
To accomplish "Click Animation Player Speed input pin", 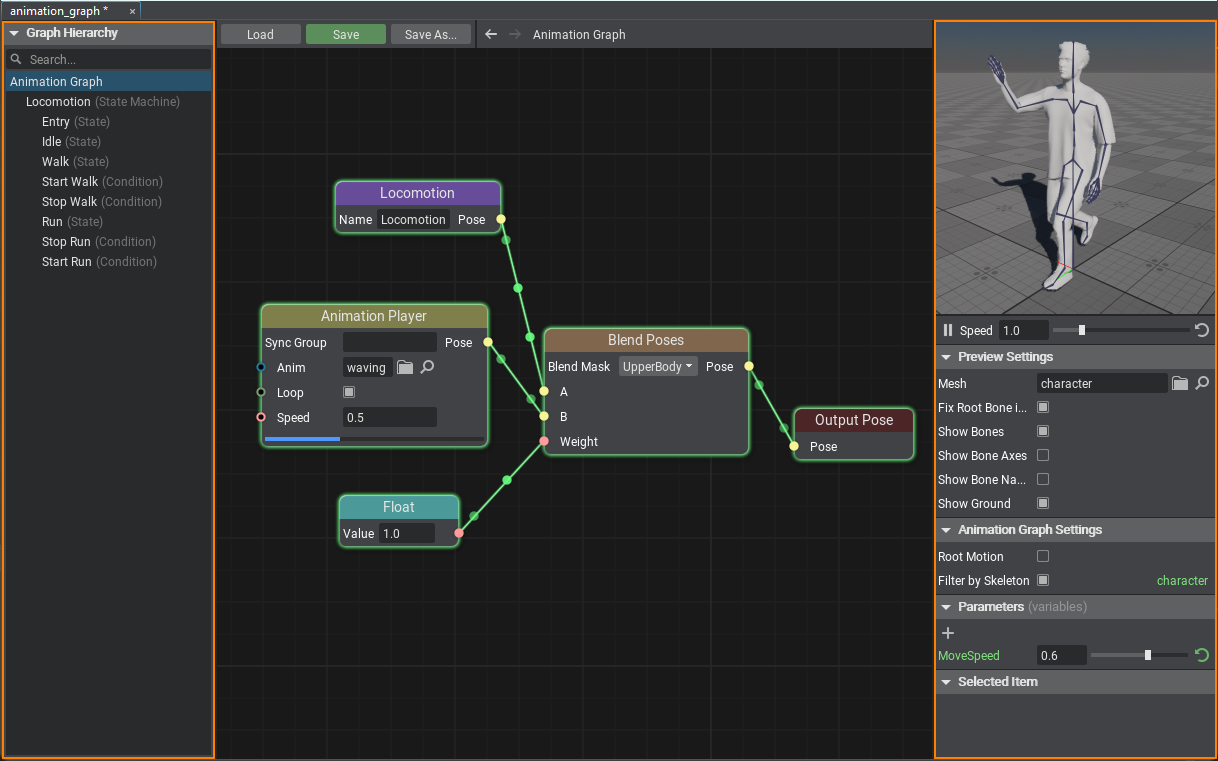I will (x=261, y=417).
